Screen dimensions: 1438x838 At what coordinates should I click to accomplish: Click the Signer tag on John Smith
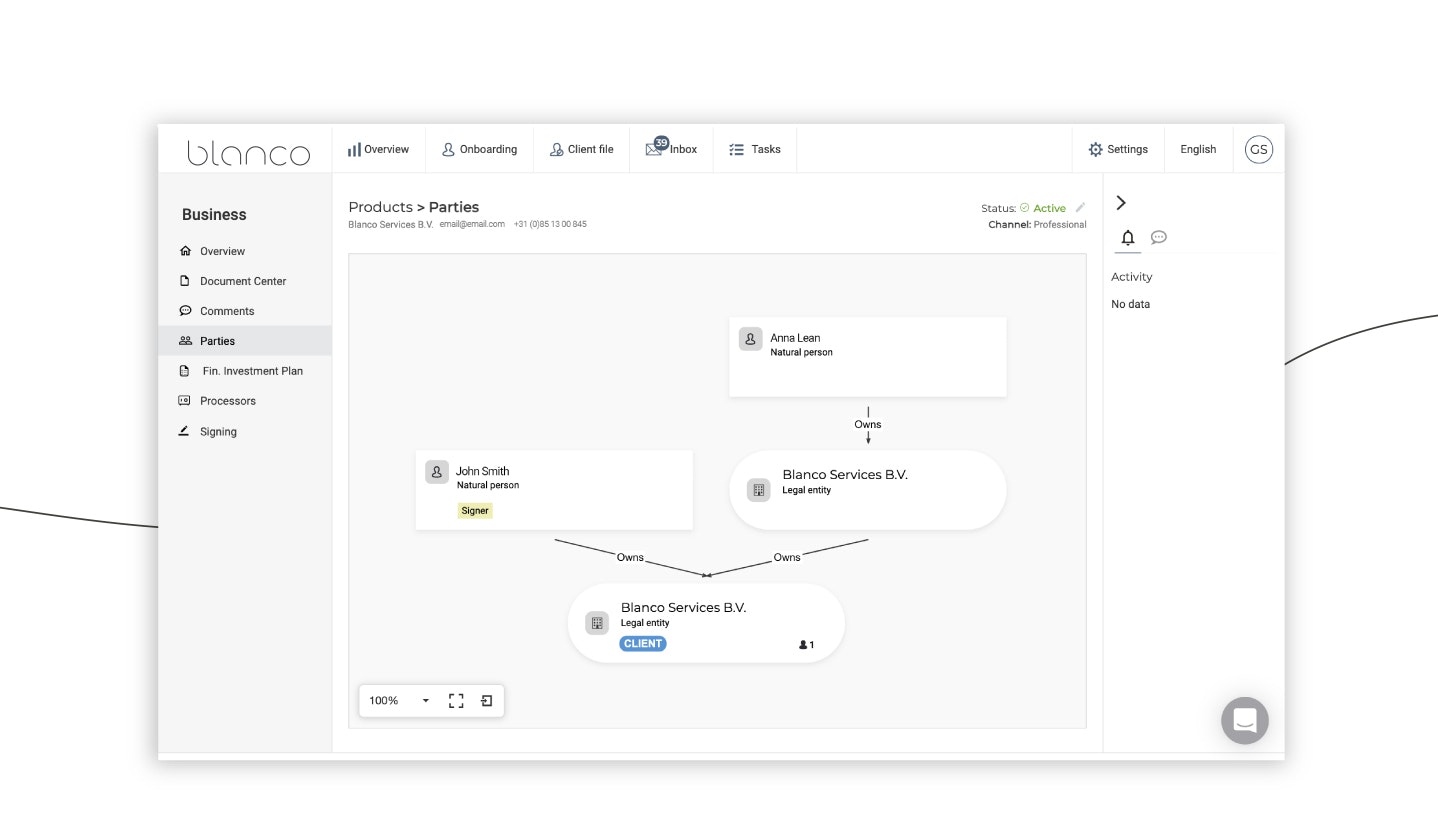pyautogui.click(x=475, y=511)
